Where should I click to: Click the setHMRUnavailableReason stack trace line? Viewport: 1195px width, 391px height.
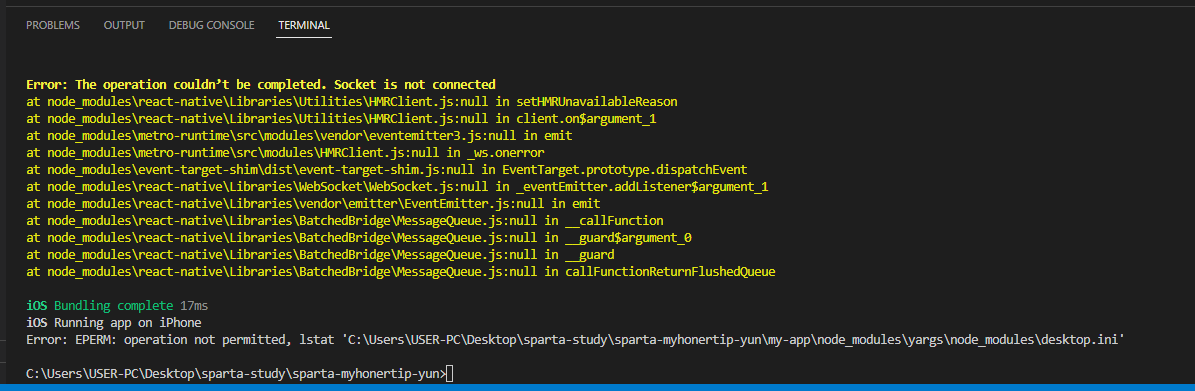pyautogui.click(x=351, y=101)
